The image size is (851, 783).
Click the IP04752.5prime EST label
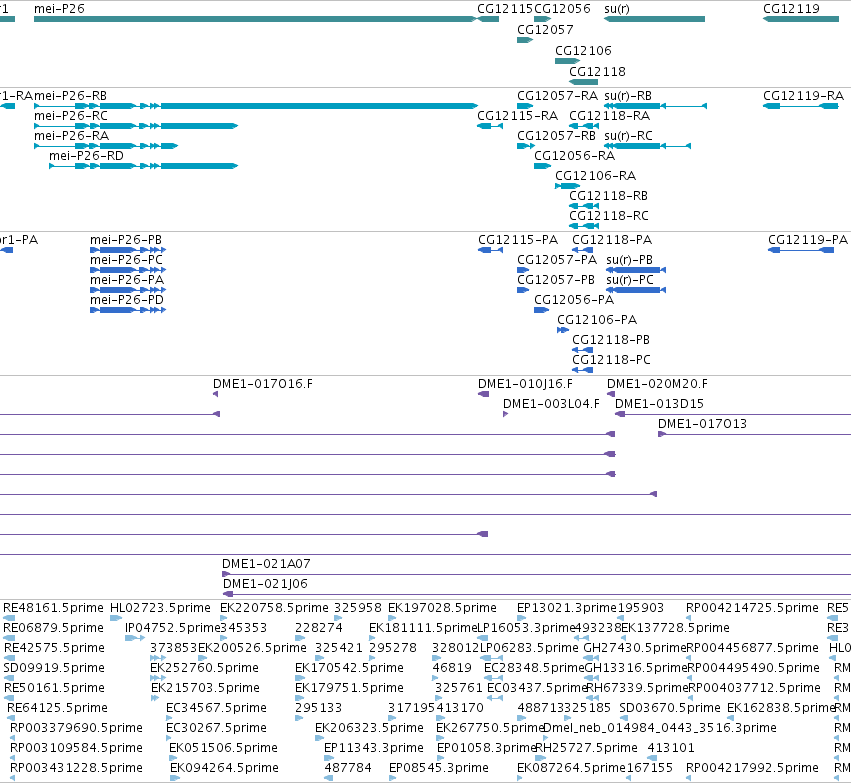pyautogui.click(x=173, y=627)
